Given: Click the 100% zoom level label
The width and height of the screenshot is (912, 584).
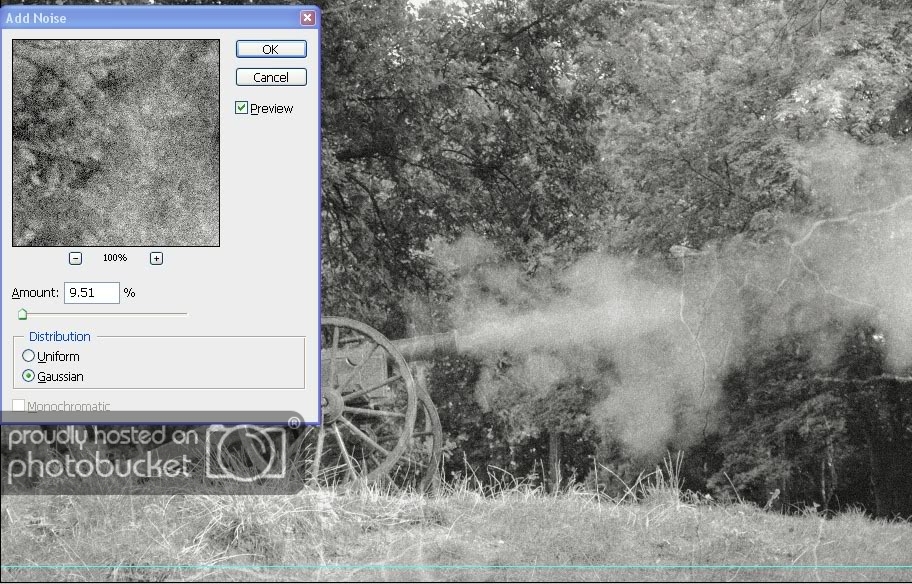Looking at the screenshot, I should tap(115, 258).
